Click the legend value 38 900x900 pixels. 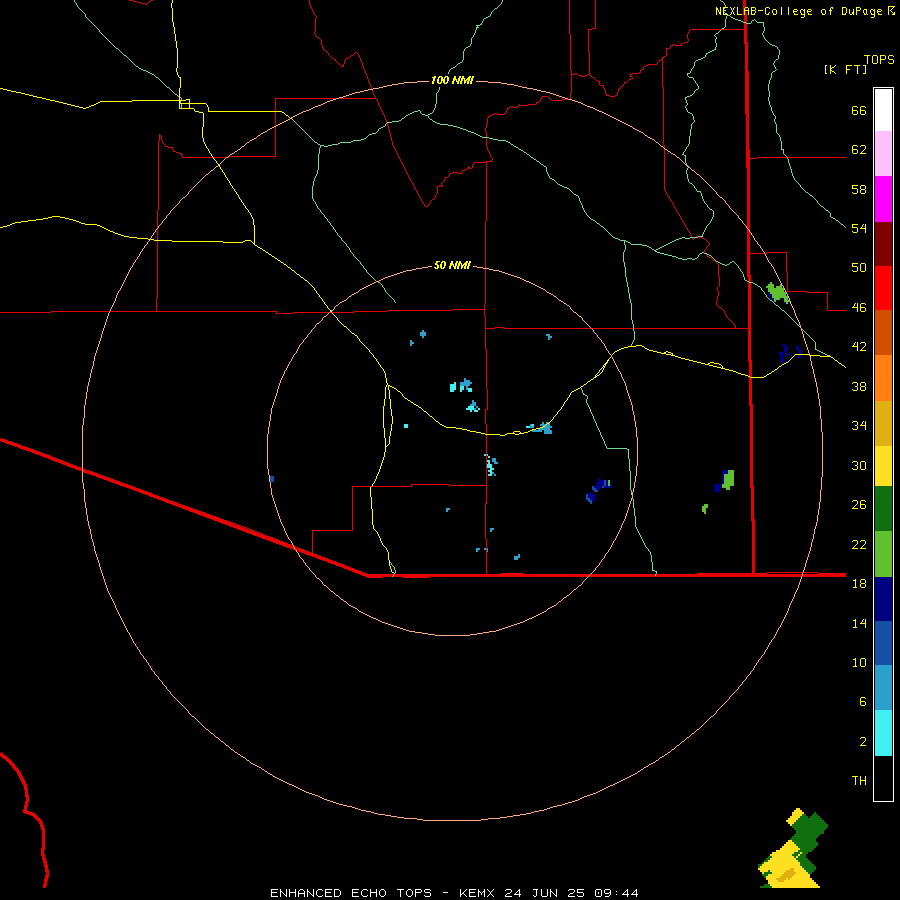point(859,386)
